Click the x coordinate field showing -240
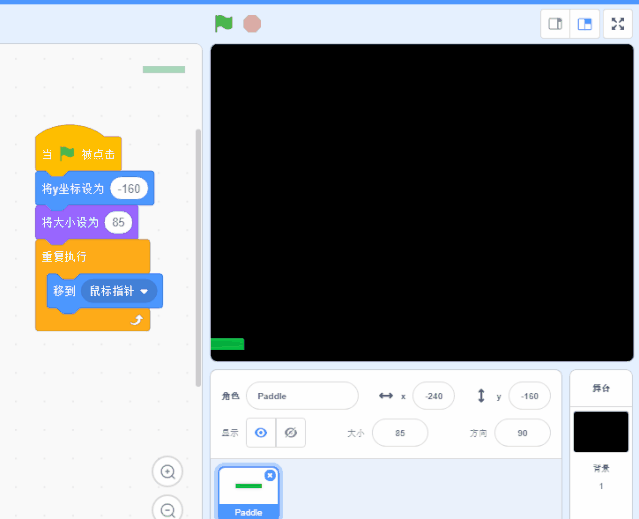The height and width of the screenshot is (519, 639). point(433,396)
